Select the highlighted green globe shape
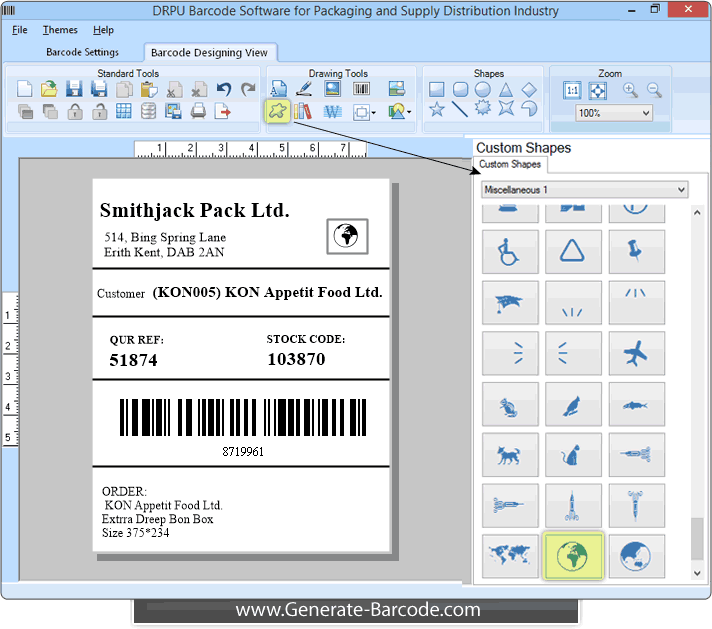The height and width of the screenshot is (629, 712). click(573, 556)
